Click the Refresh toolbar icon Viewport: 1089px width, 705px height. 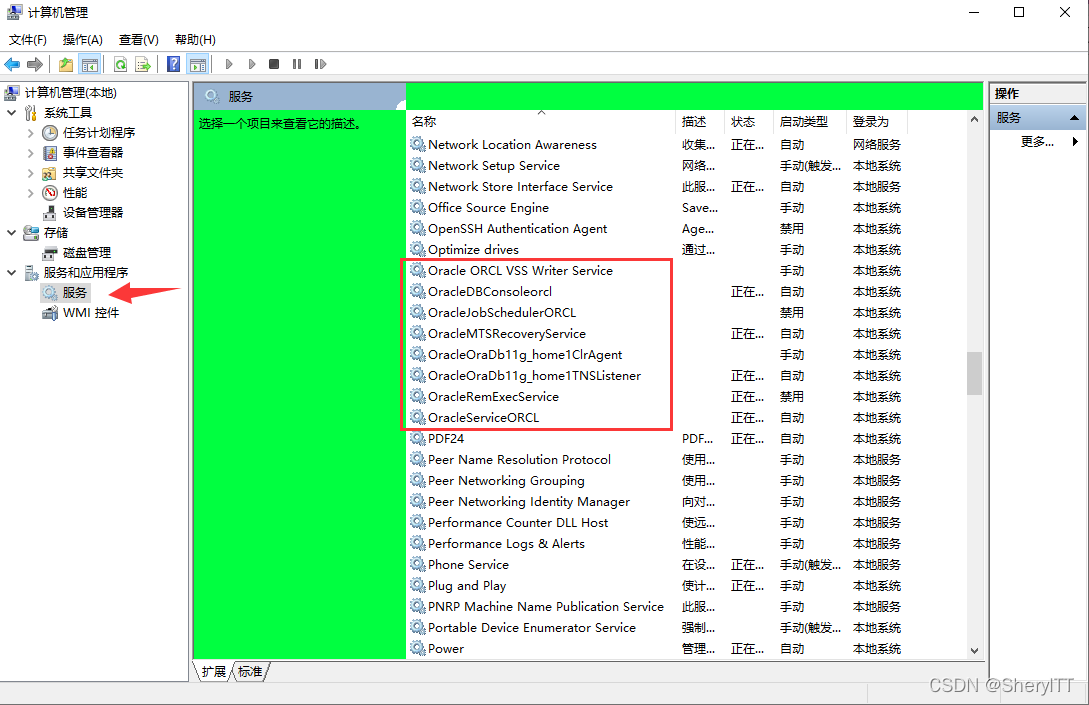tap(121, 65)
